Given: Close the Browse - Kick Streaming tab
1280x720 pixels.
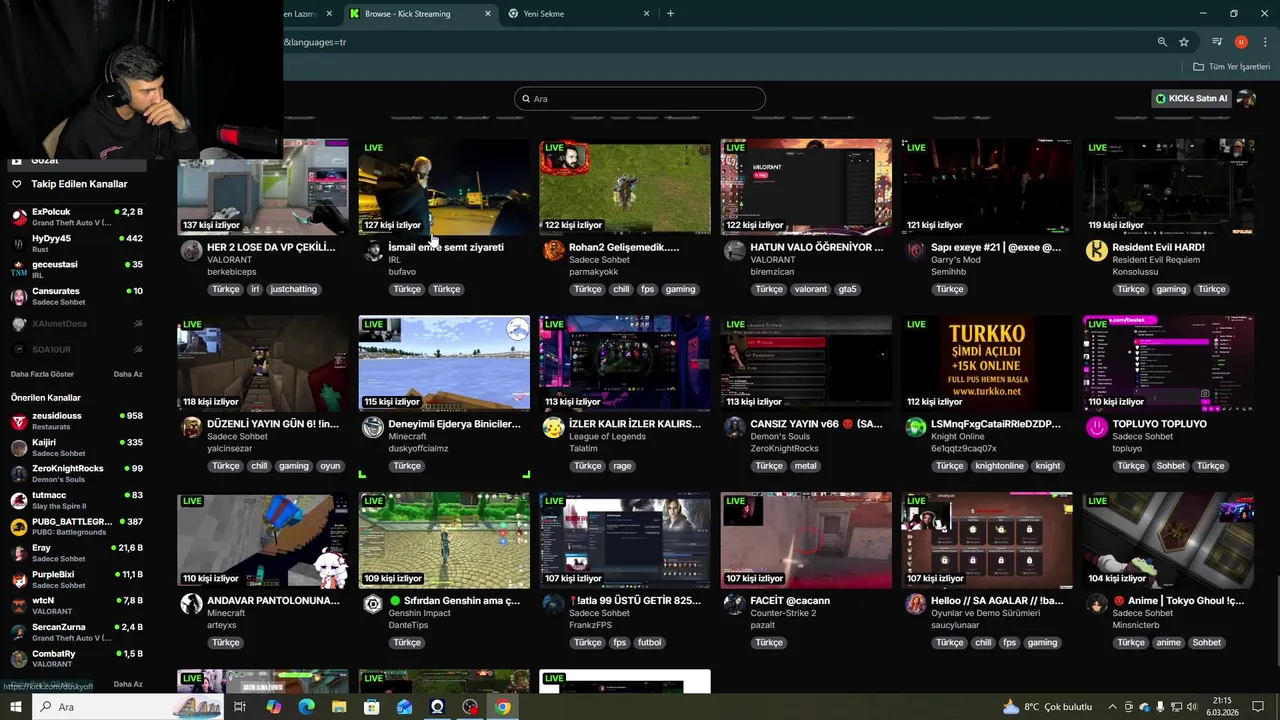Looking at the screenshot, I should (488, 14).
